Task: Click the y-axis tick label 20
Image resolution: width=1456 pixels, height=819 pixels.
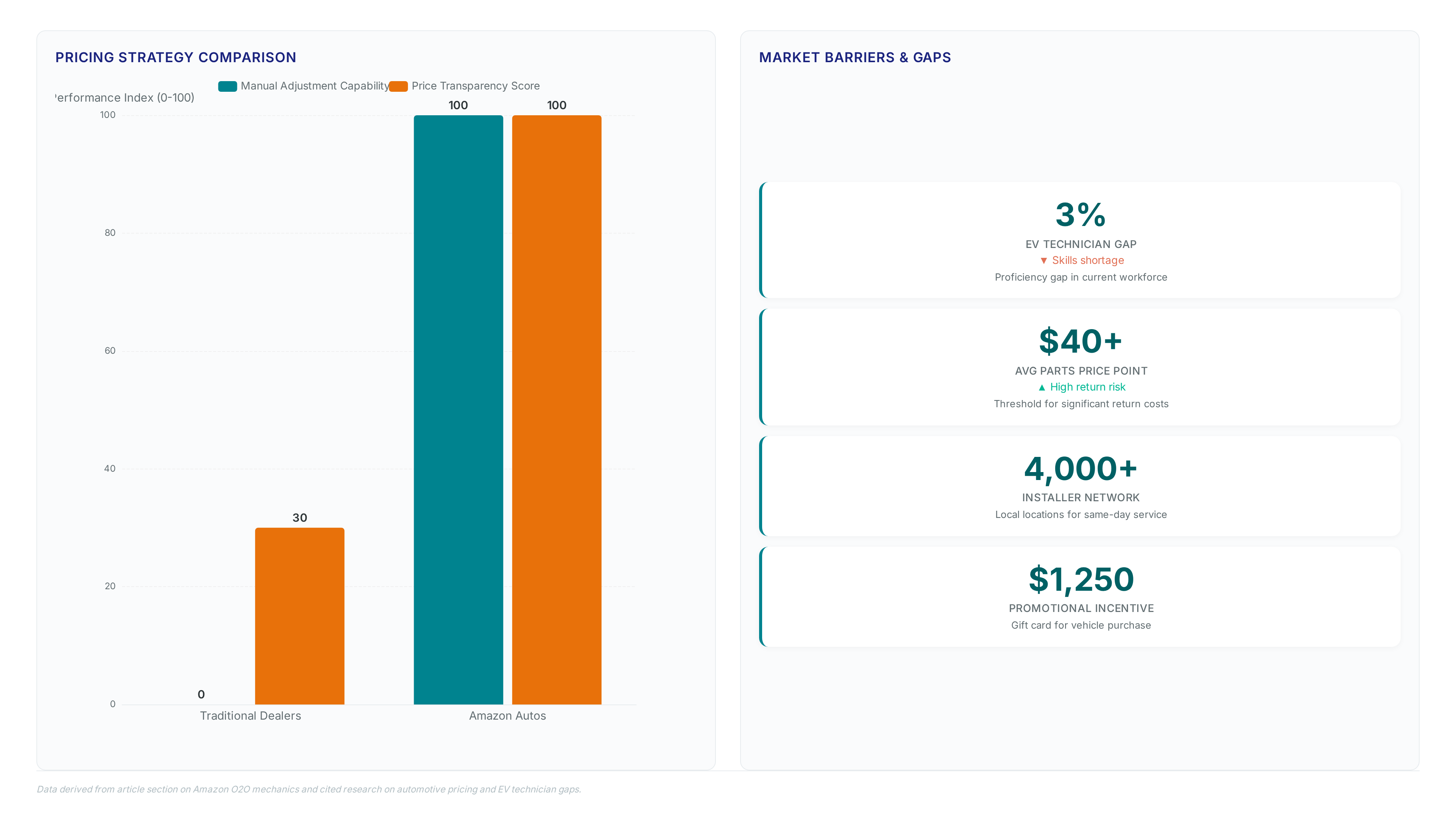Action: coord(110,586)
